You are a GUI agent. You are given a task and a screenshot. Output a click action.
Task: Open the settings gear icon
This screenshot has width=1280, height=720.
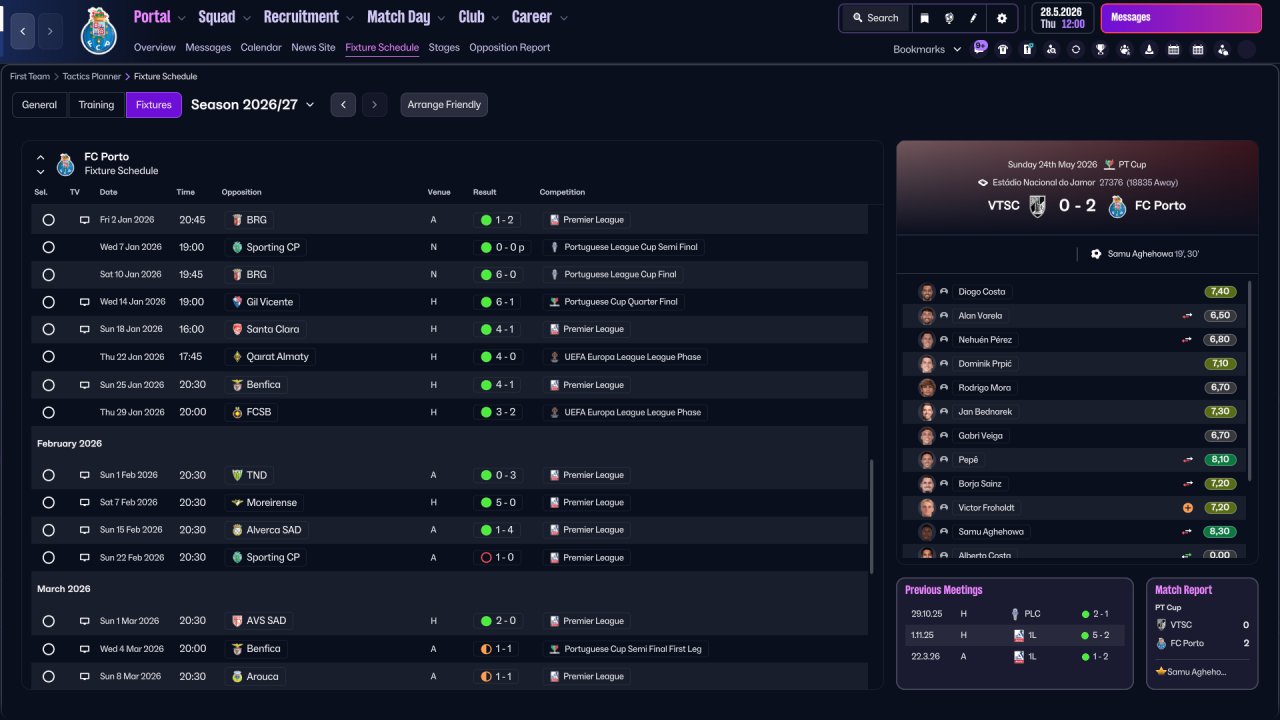pos(1002,18)
